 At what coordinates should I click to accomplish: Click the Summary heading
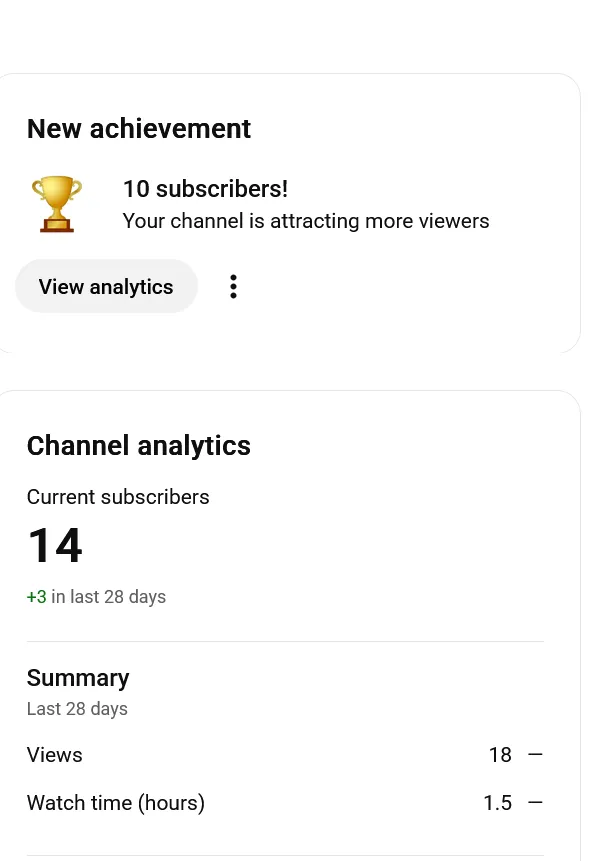(78, 678)
